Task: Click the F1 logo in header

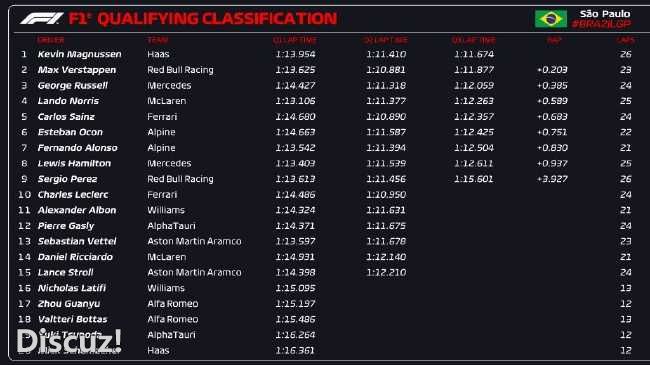Action: pos(42,19)
